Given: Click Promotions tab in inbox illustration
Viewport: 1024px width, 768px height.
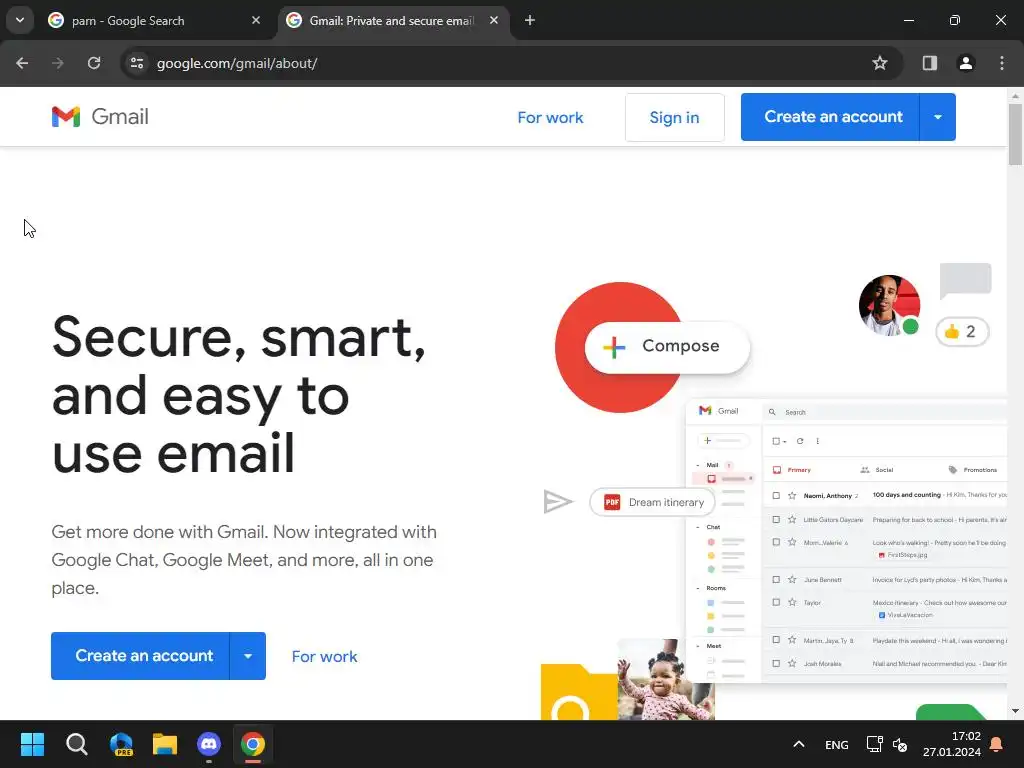Looking at the screenshot, I should coord(972,470).
